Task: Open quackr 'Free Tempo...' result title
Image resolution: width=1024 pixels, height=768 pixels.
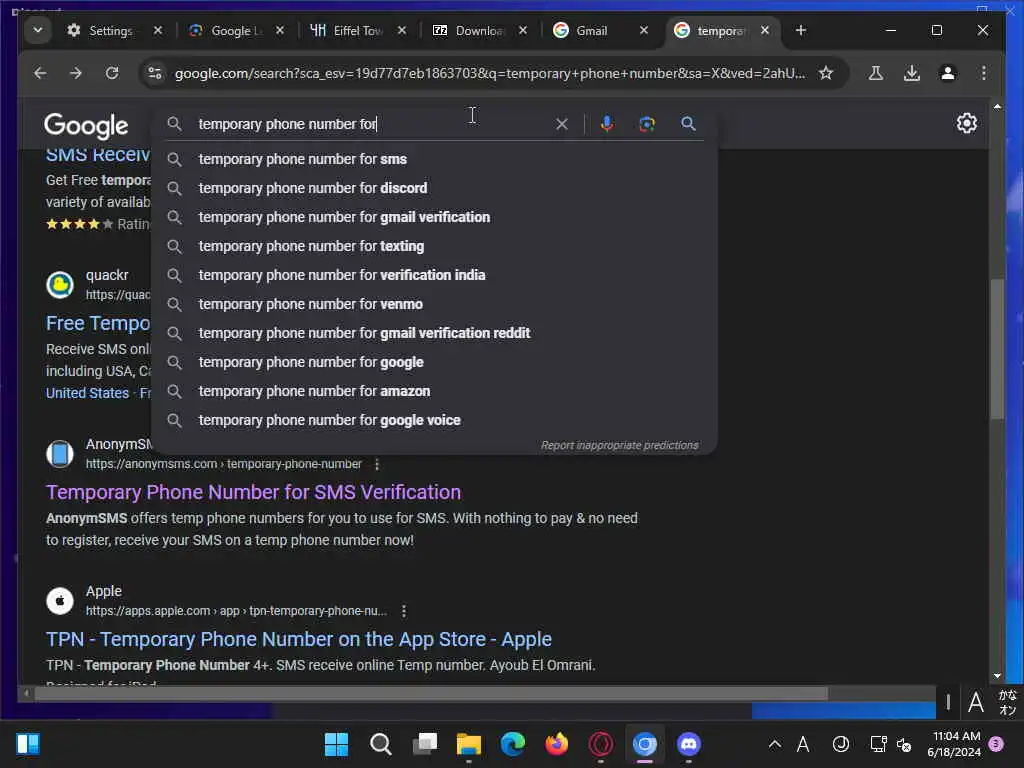Action: [x=98, y=323]
